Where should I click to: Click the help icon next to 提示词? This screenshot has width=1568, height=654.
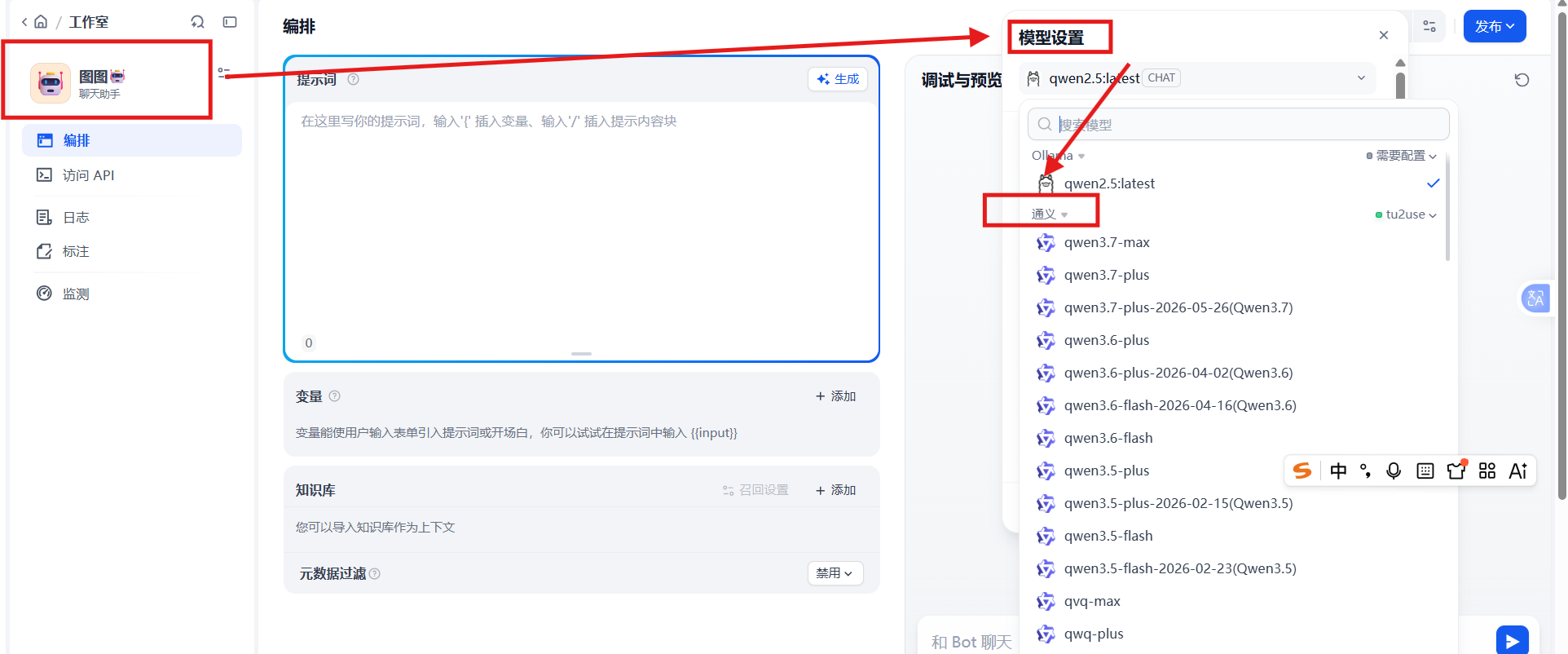pos(353,79)
